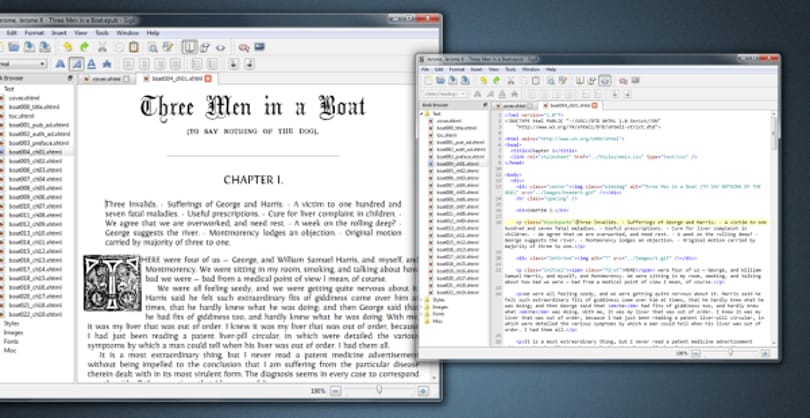Click the CHAPTER I. heading text
810x418 pixels.
[253, 180]
